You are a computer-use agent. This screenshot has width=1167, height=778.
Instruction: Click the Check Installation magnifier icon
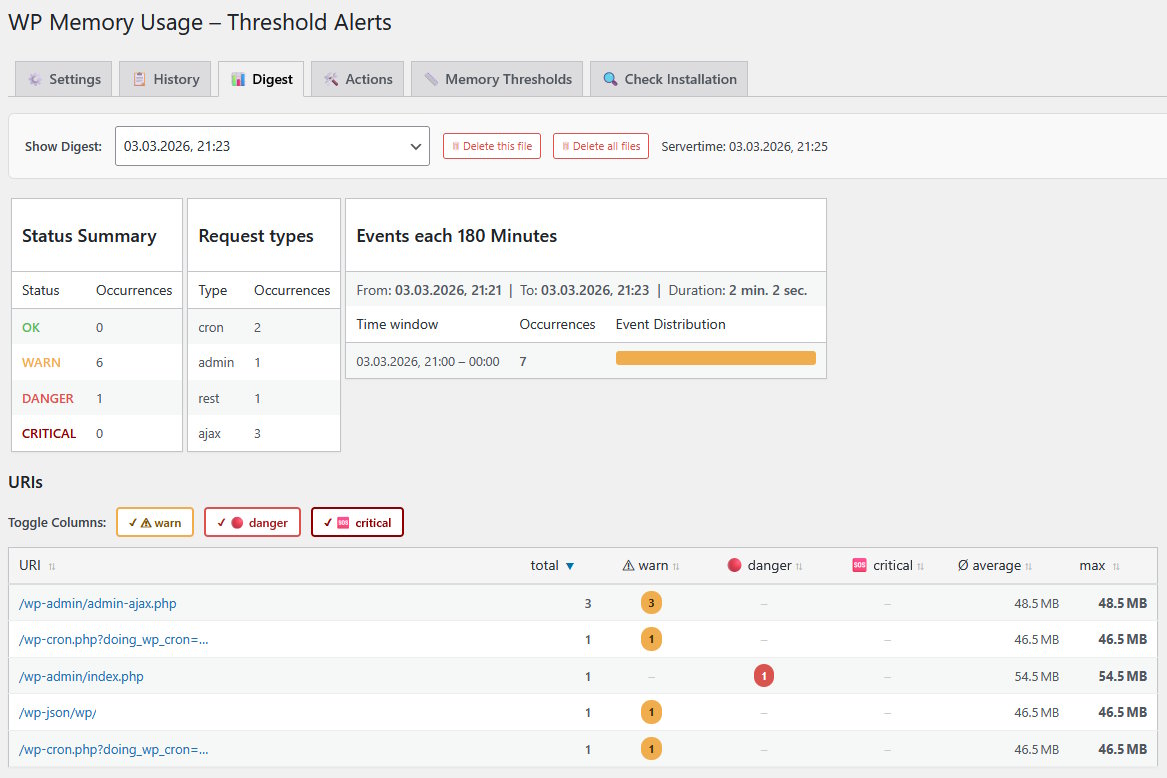click(609, 78)
